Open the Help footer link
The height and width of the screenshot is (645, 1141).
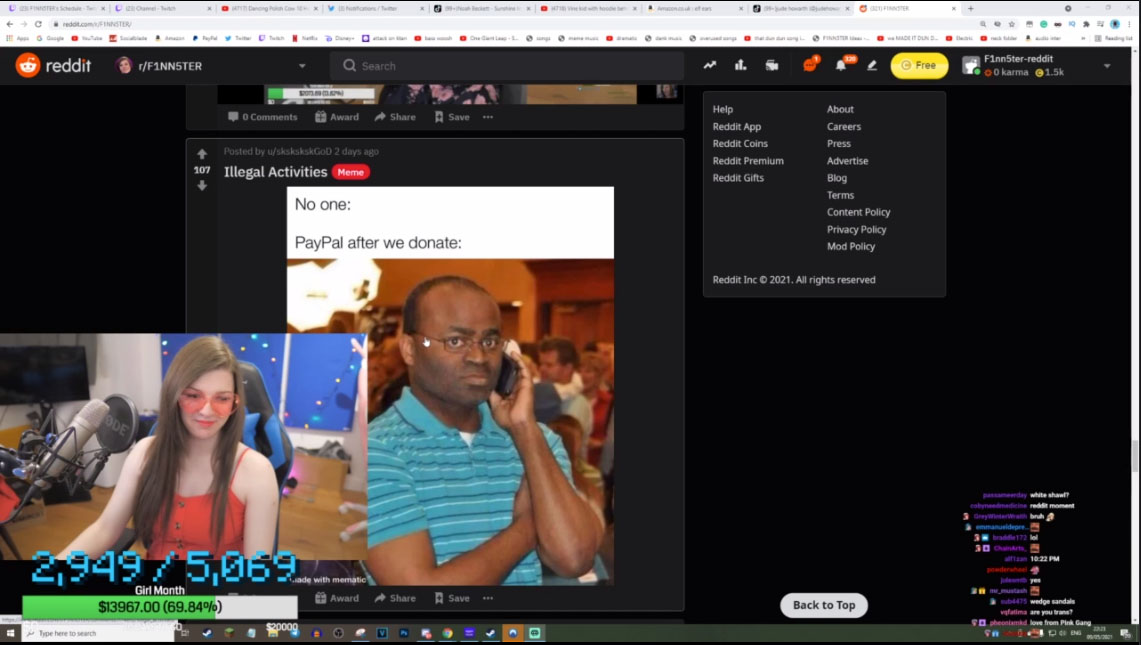pos(723,109)
